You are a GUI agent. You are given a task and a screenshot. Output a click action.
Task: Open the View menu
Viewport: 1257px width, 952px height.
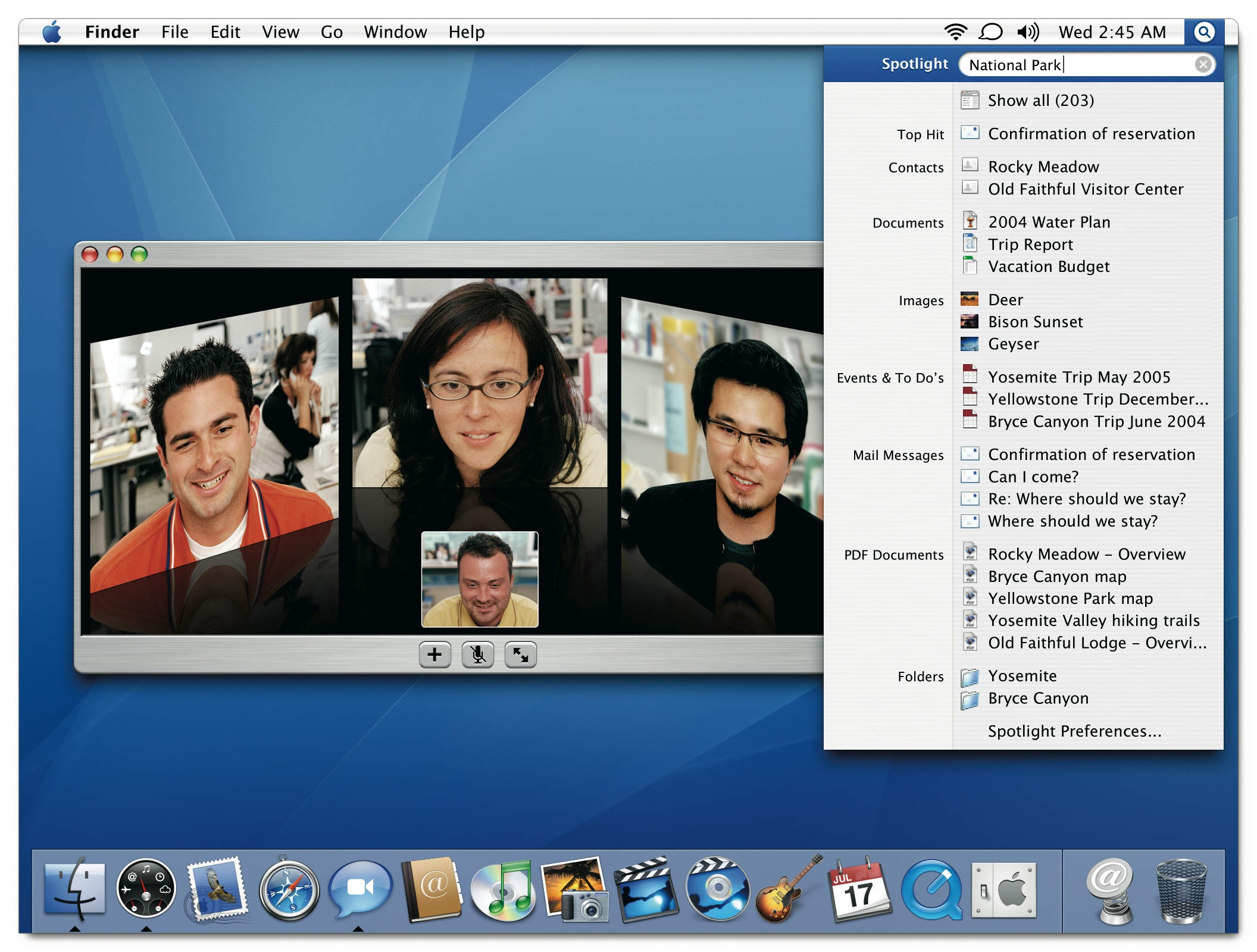click(x=280, y=32)
